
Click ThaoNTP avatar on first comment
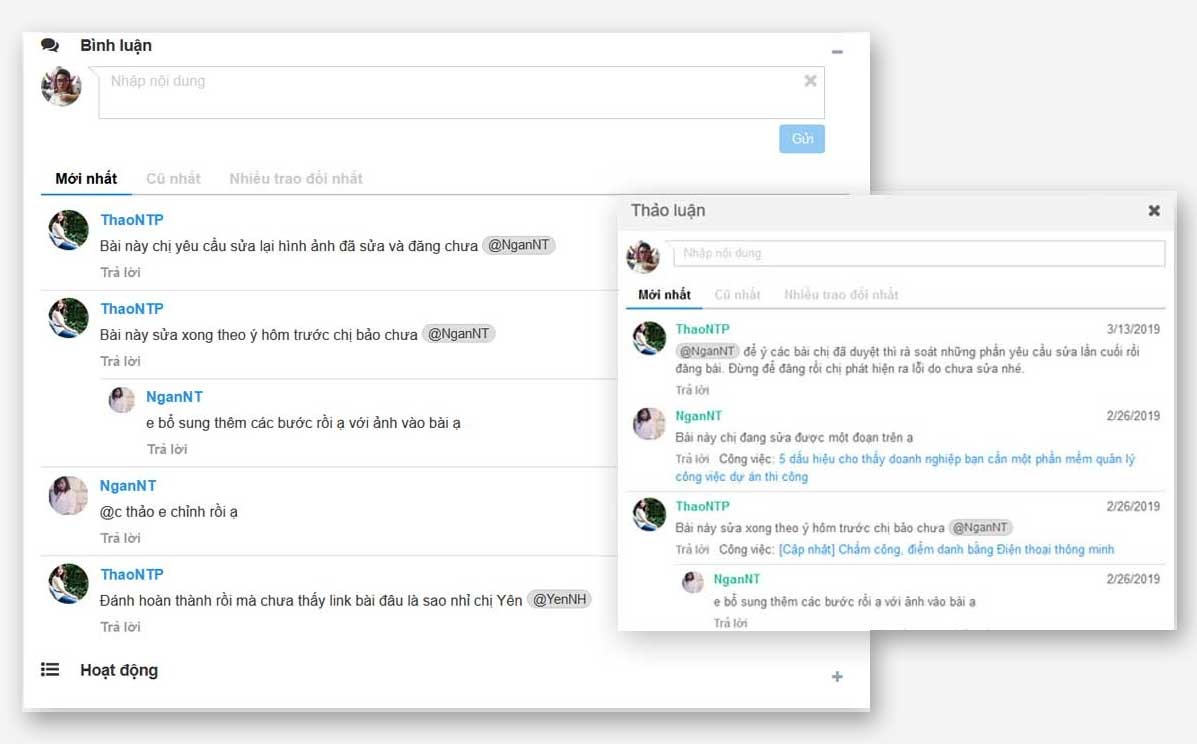(x=68, y=230)
